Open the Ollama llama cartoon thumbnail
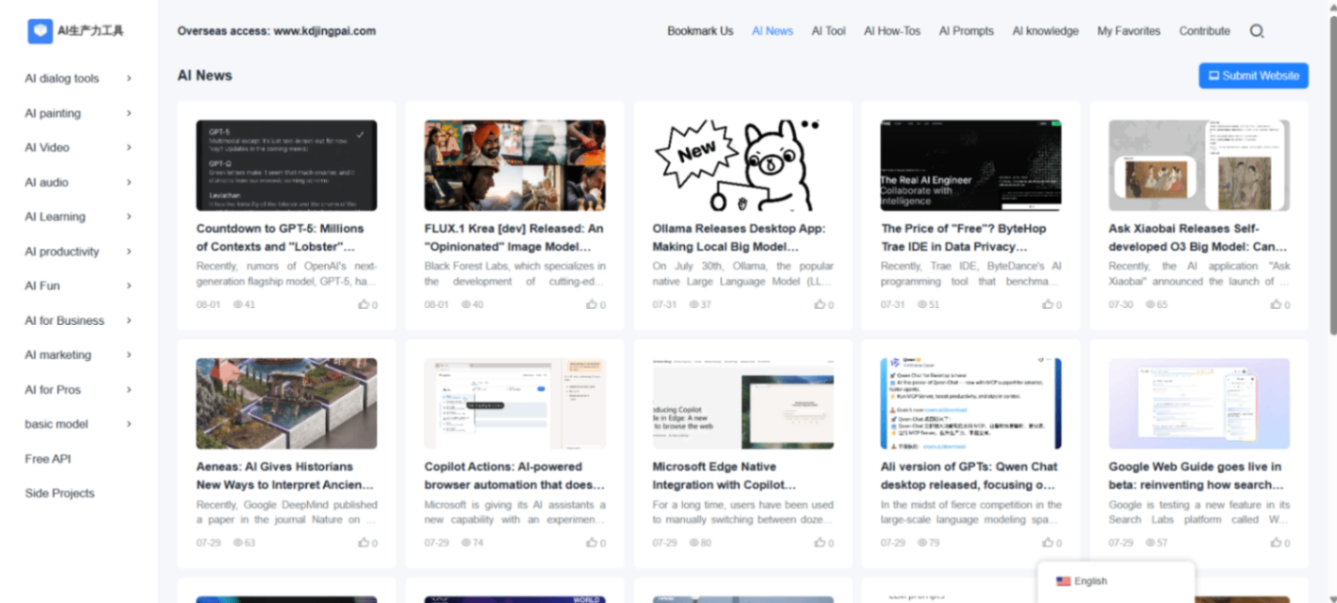 point(742,165)
